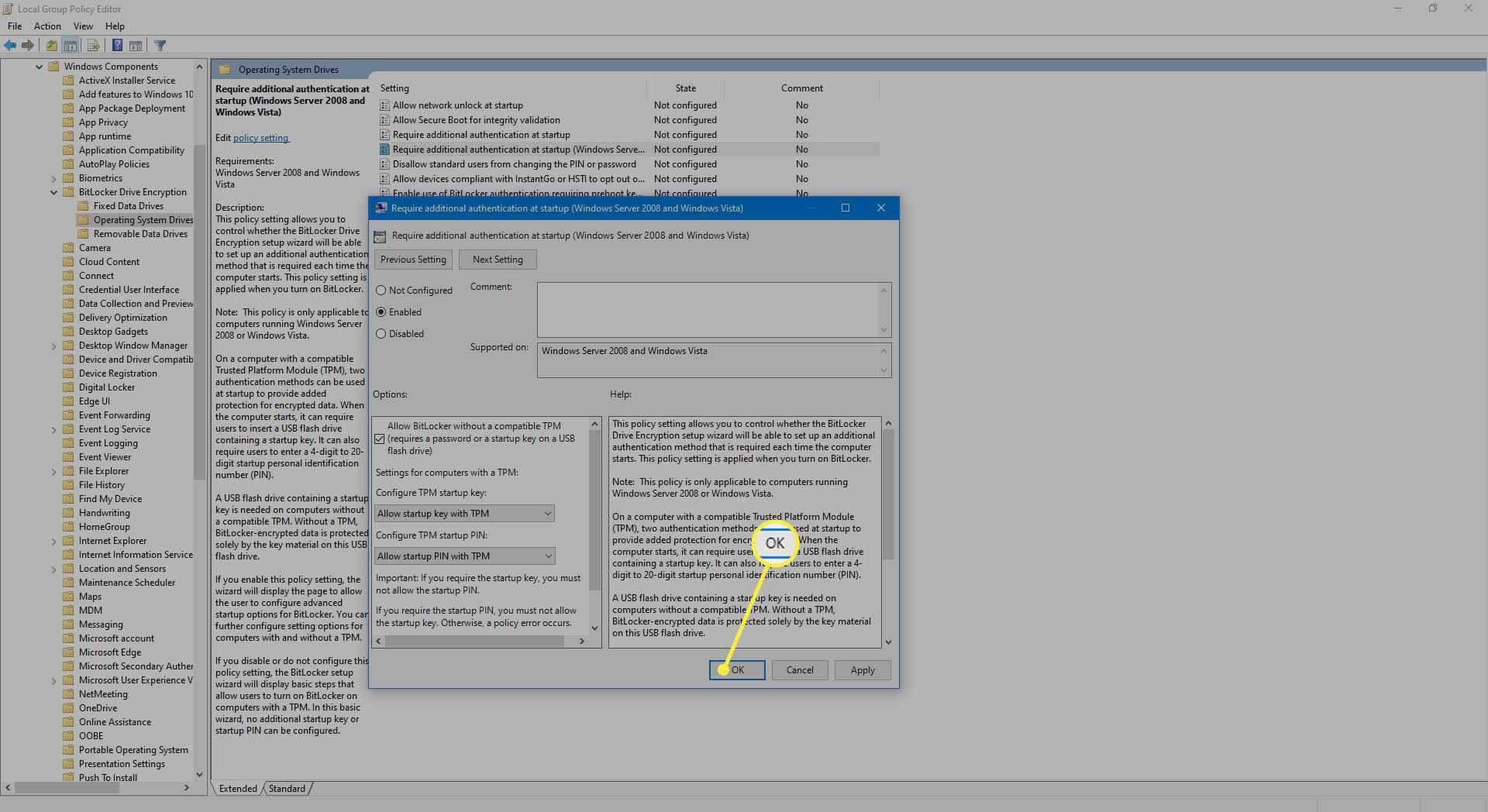Click the policy dialog title bar icon

381,208
